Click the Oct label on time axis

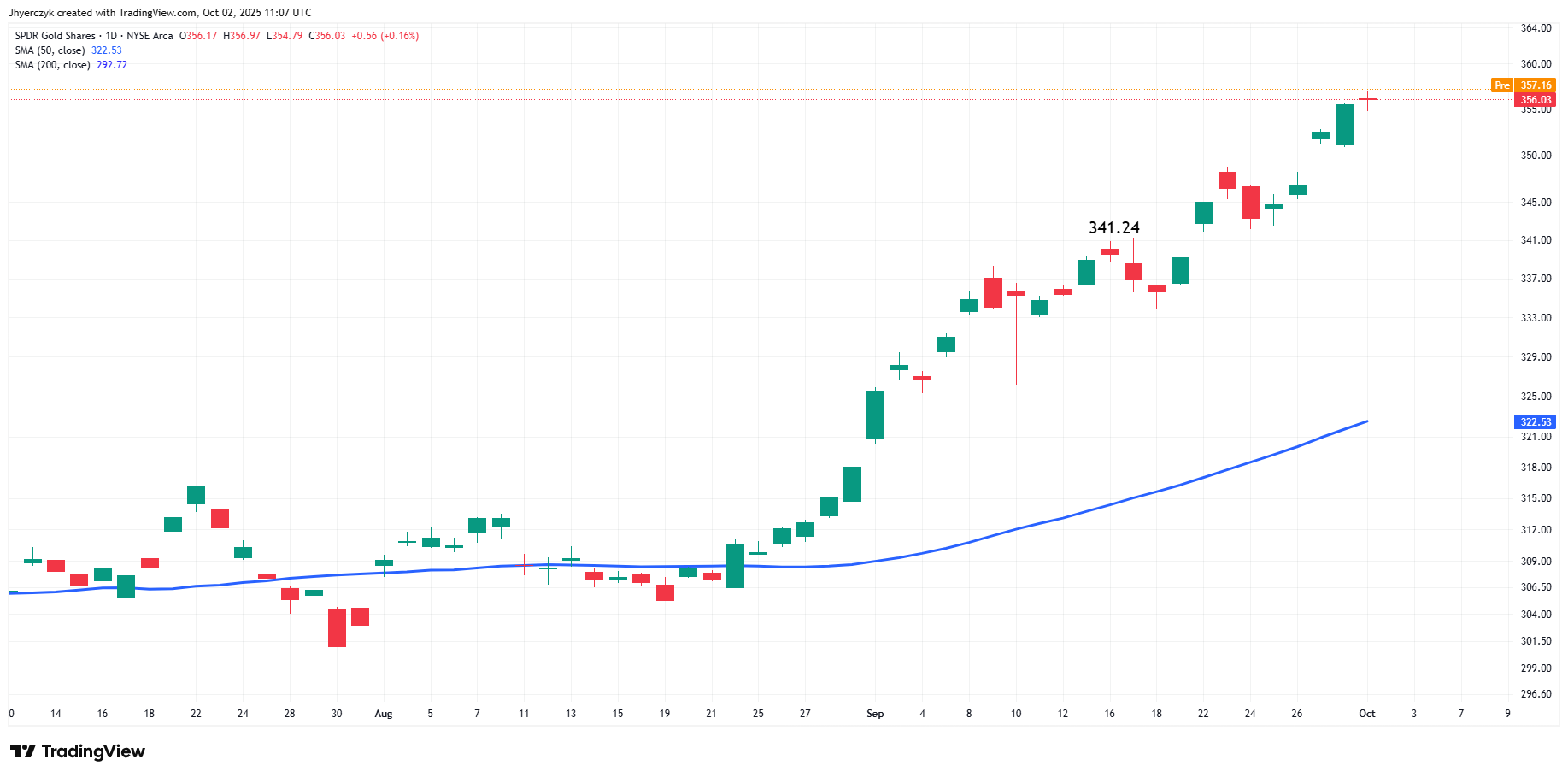(x=1367, y=714)
